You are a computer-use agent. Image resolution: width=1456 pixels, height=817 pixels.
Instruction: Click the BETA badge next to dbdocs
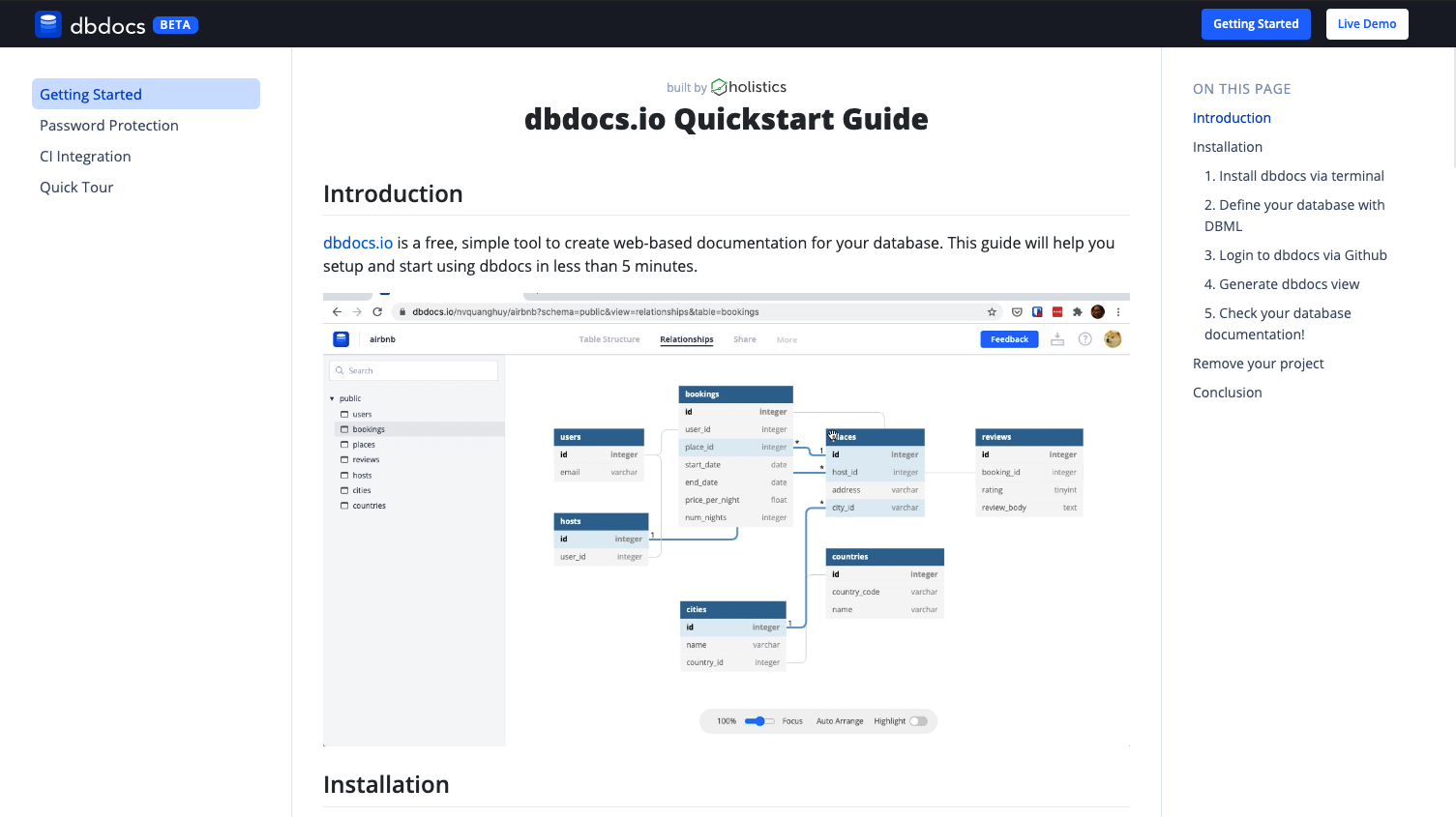tap(175, 25)
